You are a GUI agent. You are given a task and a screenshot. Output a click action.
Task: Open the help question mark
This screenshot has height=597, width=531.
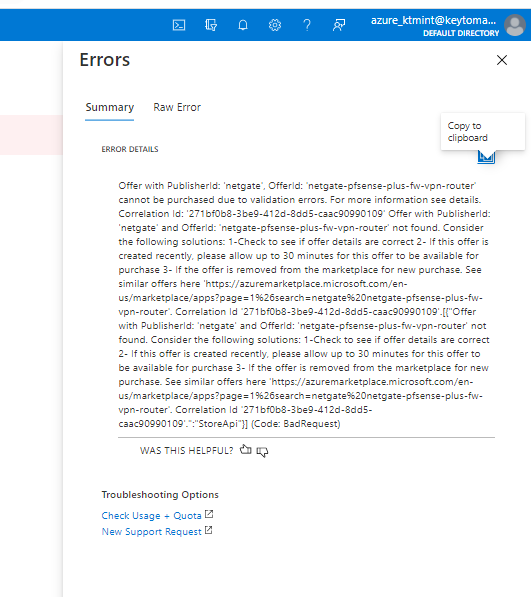[x=307, y=25]
